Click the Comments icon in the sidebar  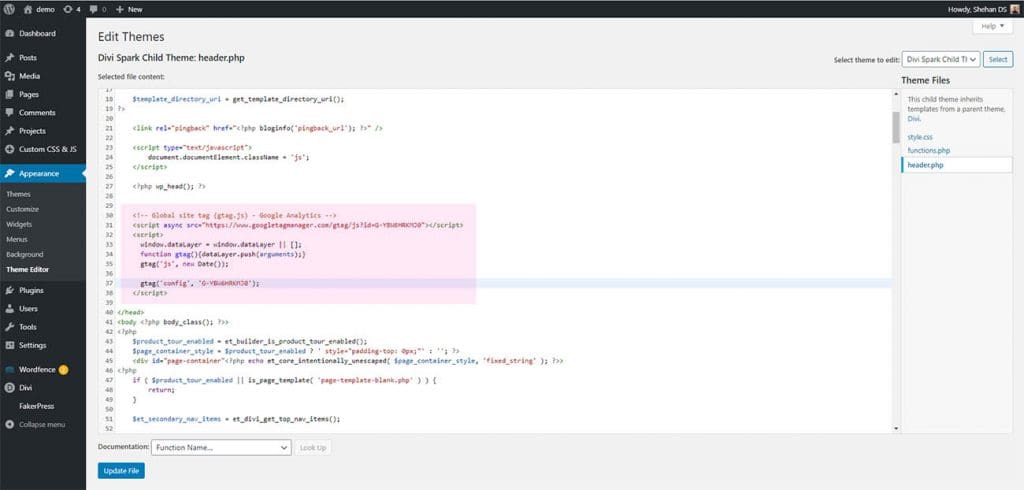(x=9, y=112)
